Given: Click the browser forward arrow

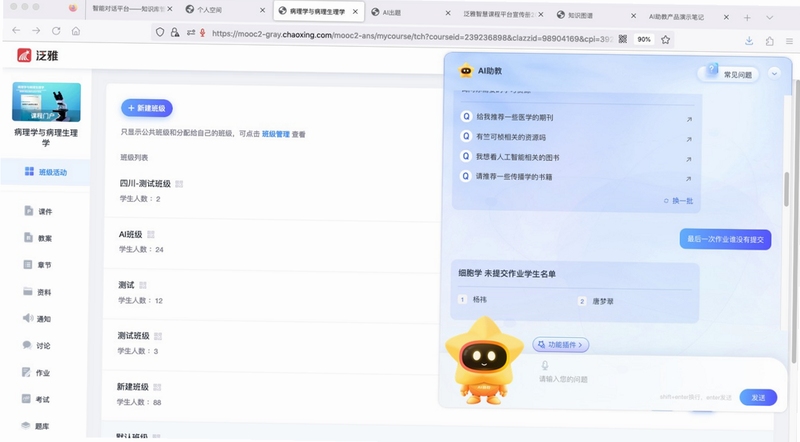Looking at the screenshot, I should 36,31.
